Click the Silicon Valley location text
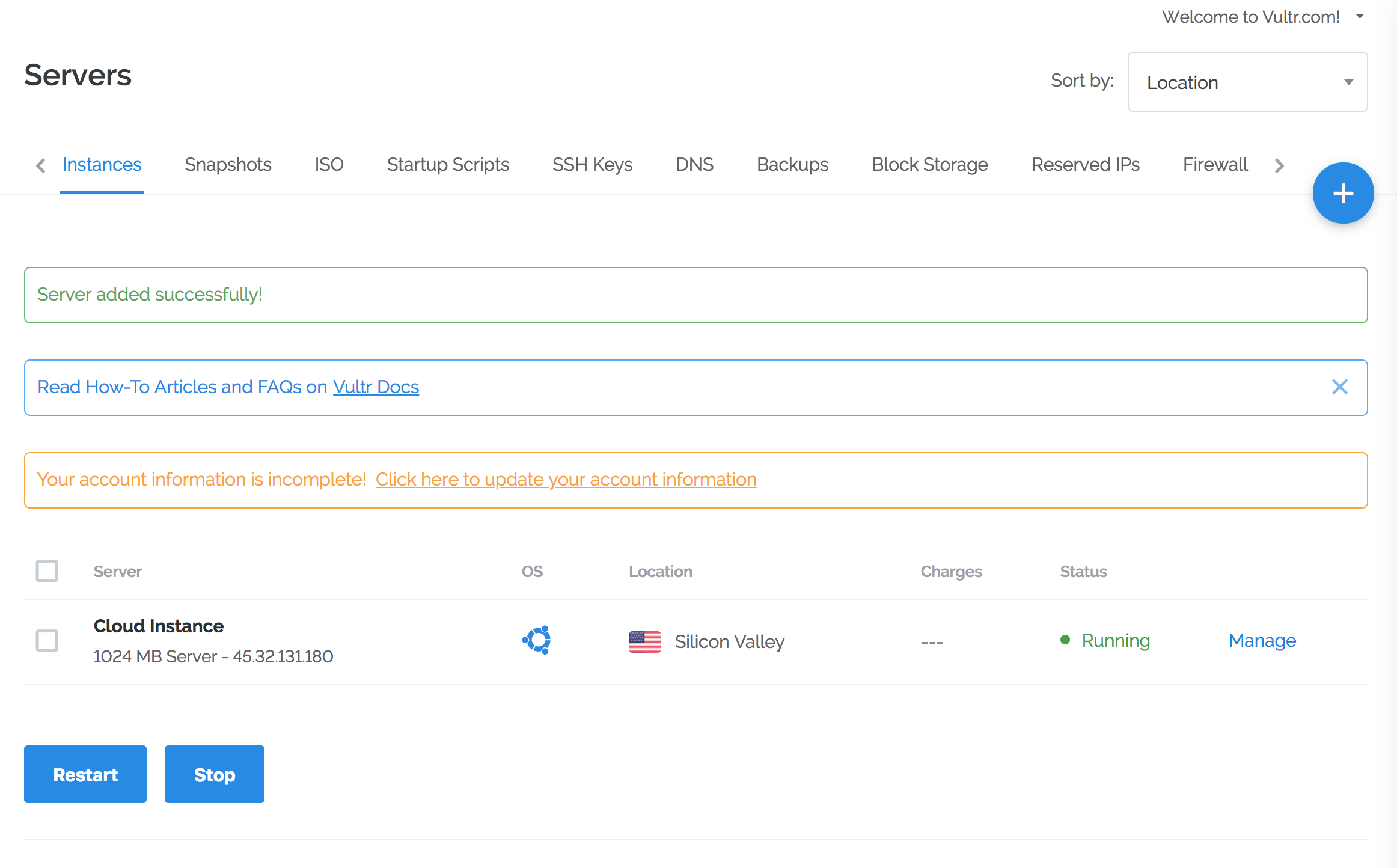This screenshot has width=1397, height=868. [x=729, y=642]
